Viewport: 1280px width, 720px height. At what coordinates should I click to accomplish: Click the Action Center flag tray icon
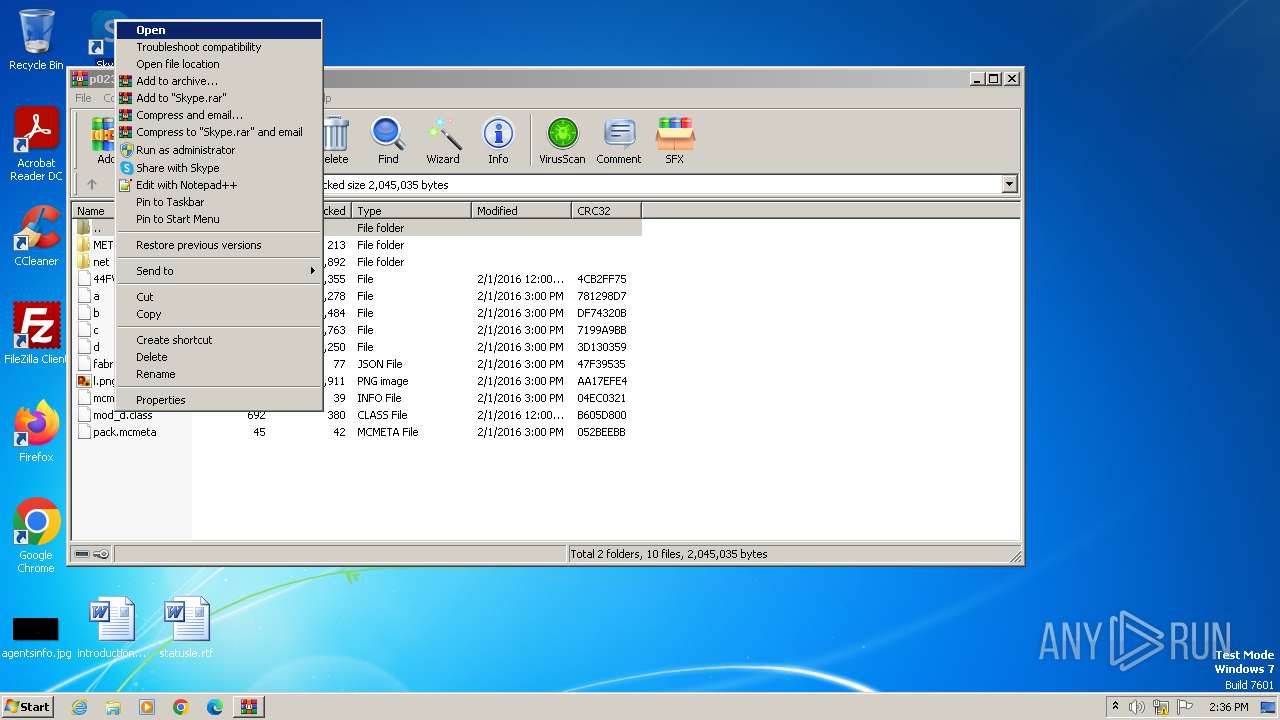point(1185,707)
